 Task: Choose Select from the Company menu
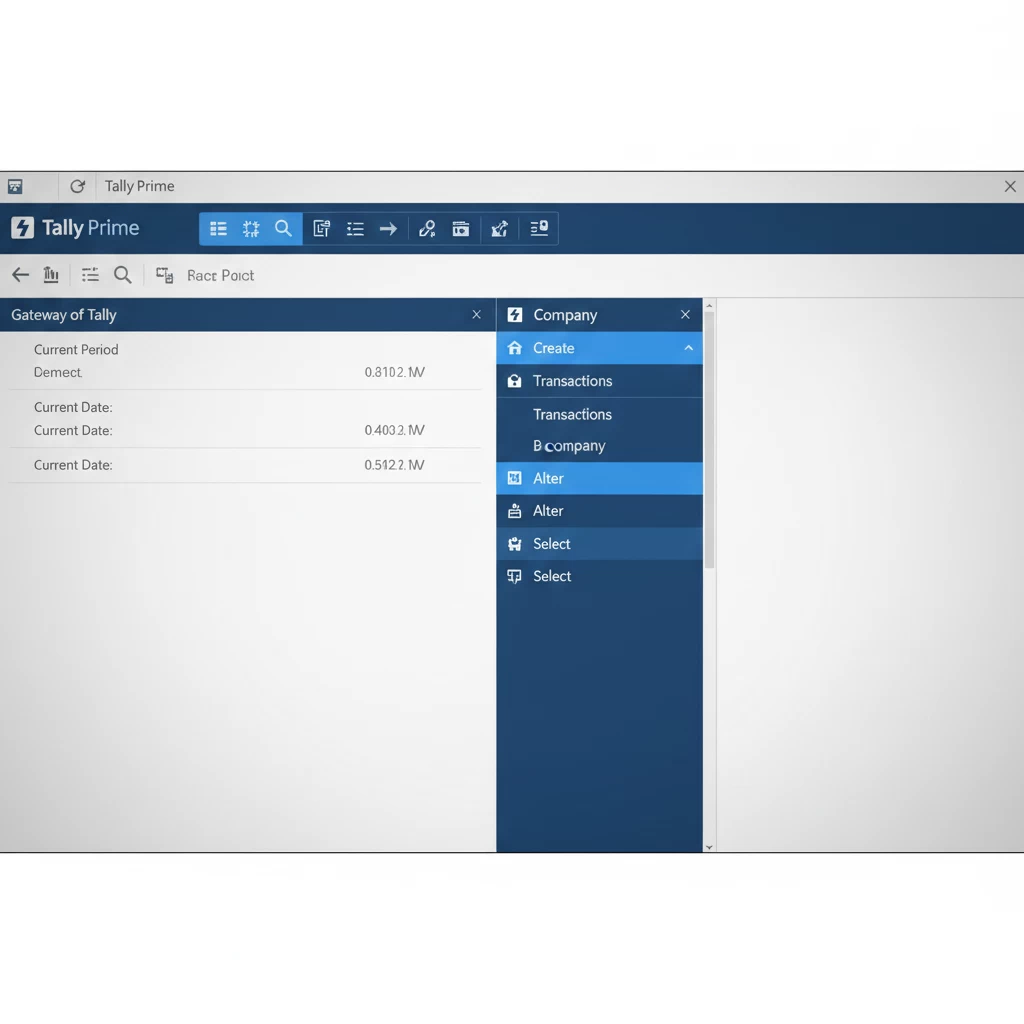pos(551,543)
